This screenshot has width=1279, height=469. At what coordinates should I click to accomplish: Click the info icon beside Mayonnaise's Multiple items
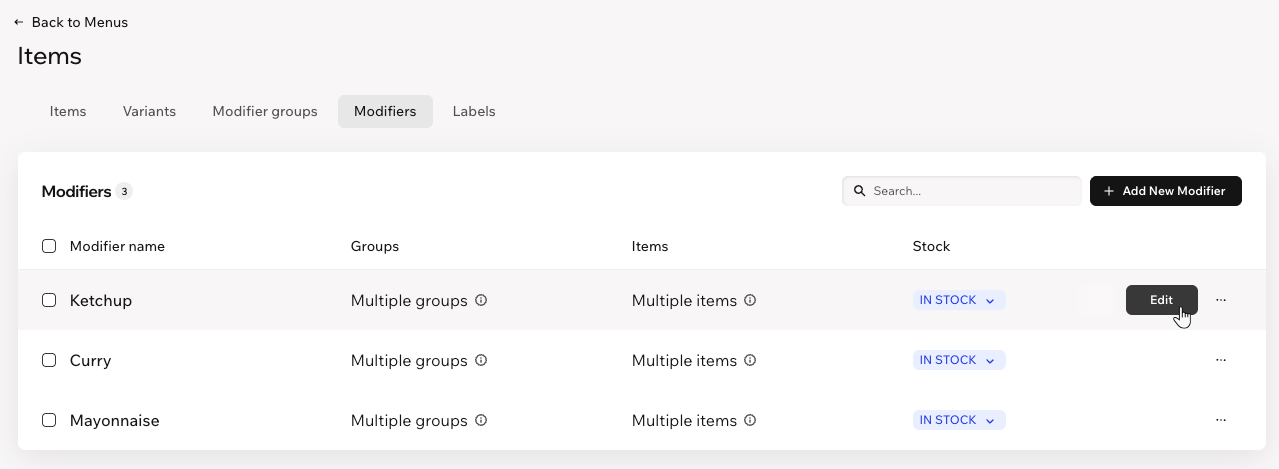(750, 420)
